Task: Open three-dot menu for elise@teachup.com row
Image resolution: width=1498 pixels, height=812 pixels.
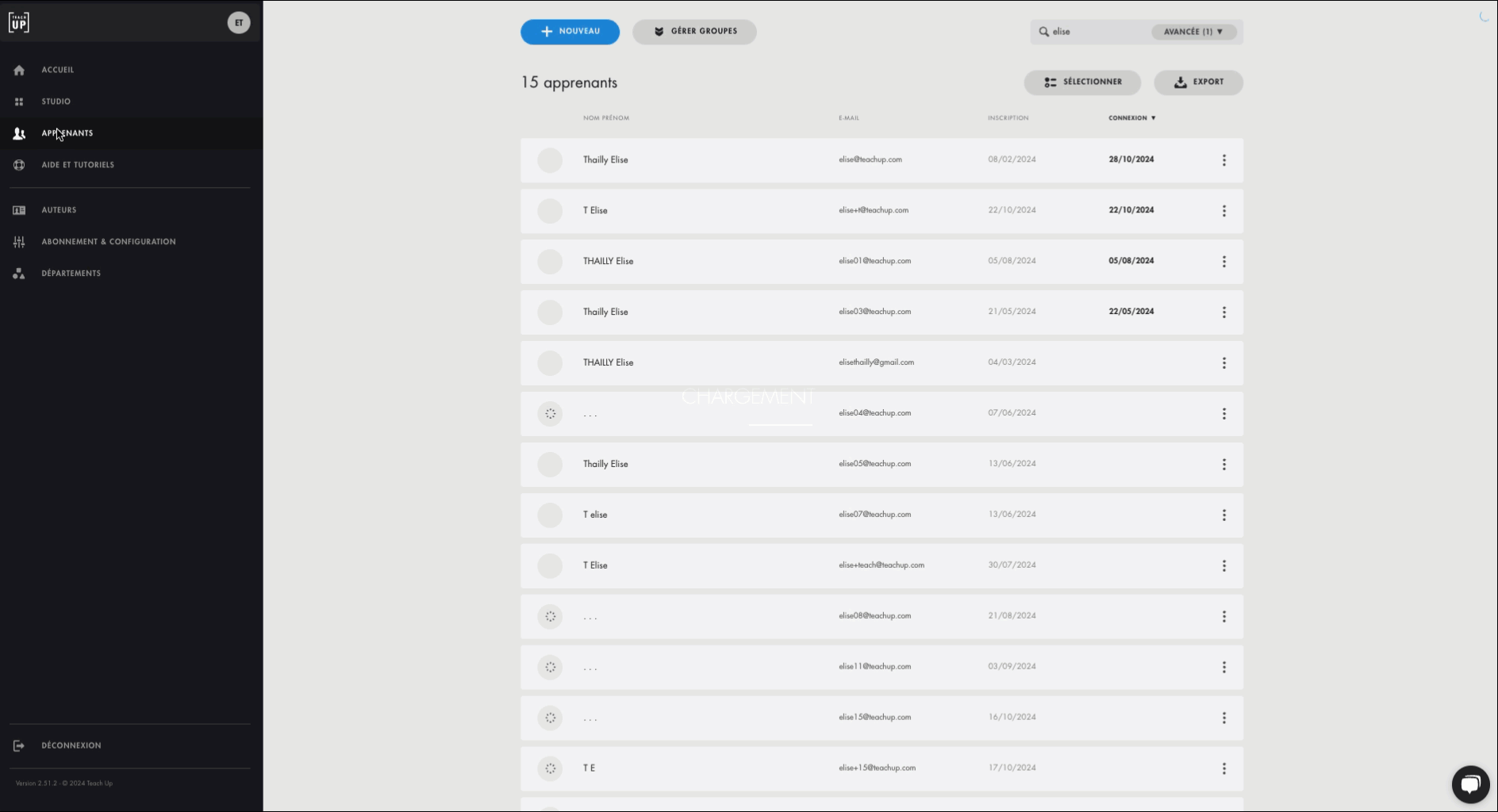Action: (x=1223, y=160)
